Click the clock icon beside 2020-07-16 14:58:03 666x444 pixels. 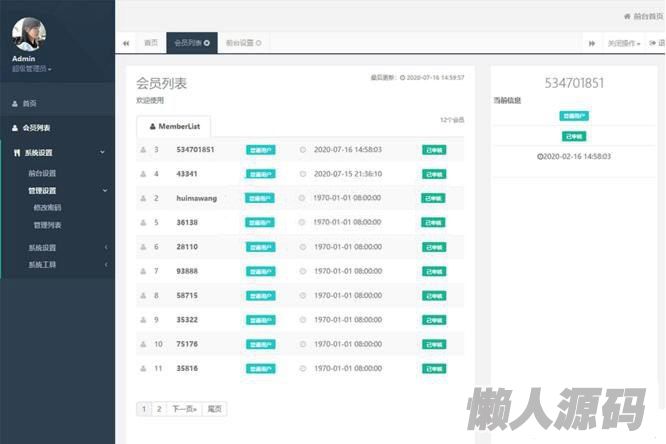(x=303, y=150)
